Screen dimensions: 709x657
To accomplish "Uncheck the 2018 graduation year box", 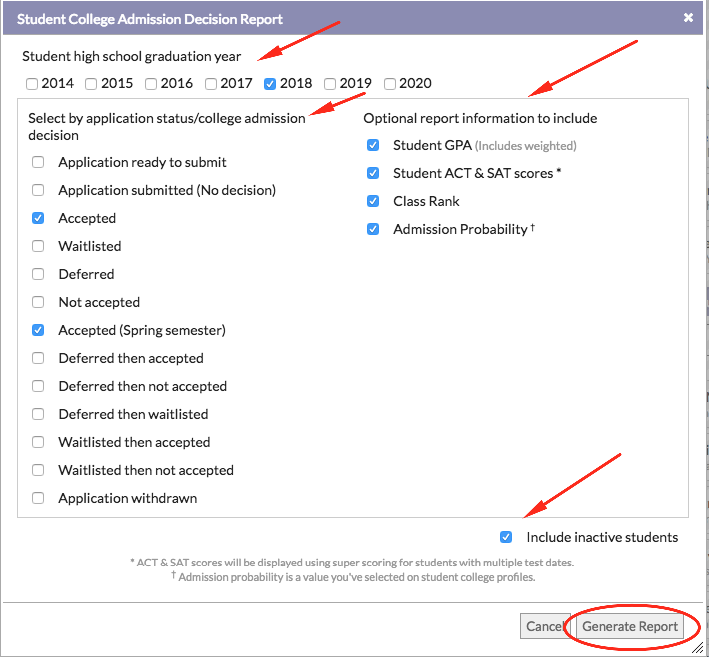I will point(270,84).
